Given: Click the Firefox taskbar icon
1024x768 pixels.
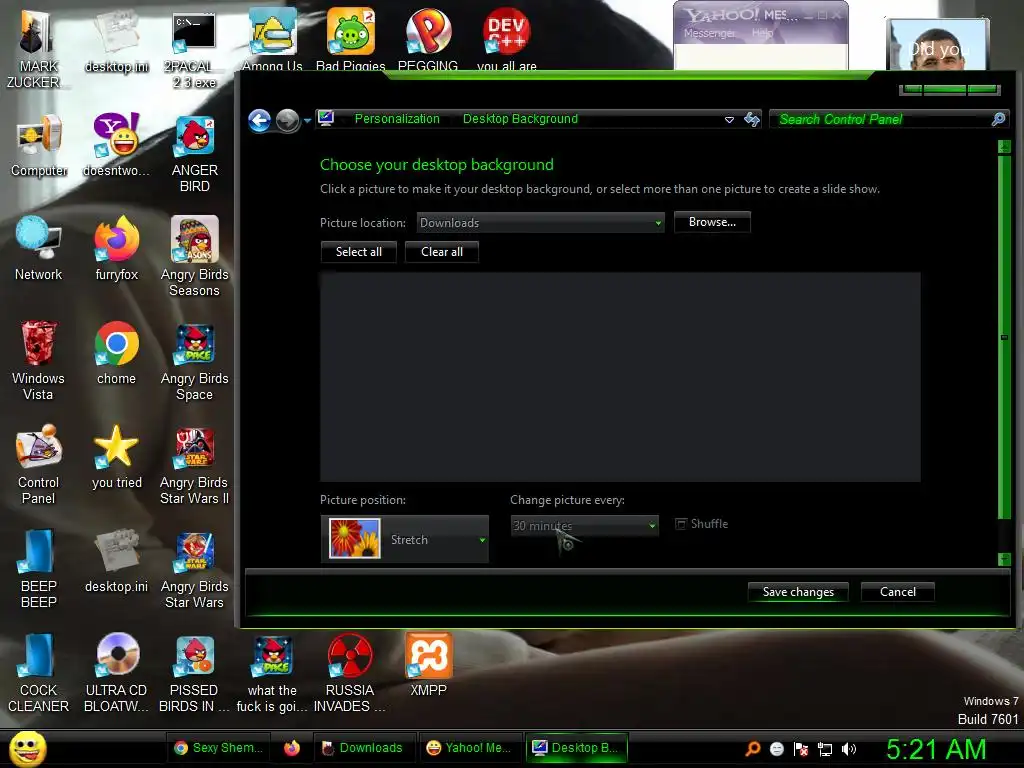Looking at the screenshot, I should click(x=291, y=748).
